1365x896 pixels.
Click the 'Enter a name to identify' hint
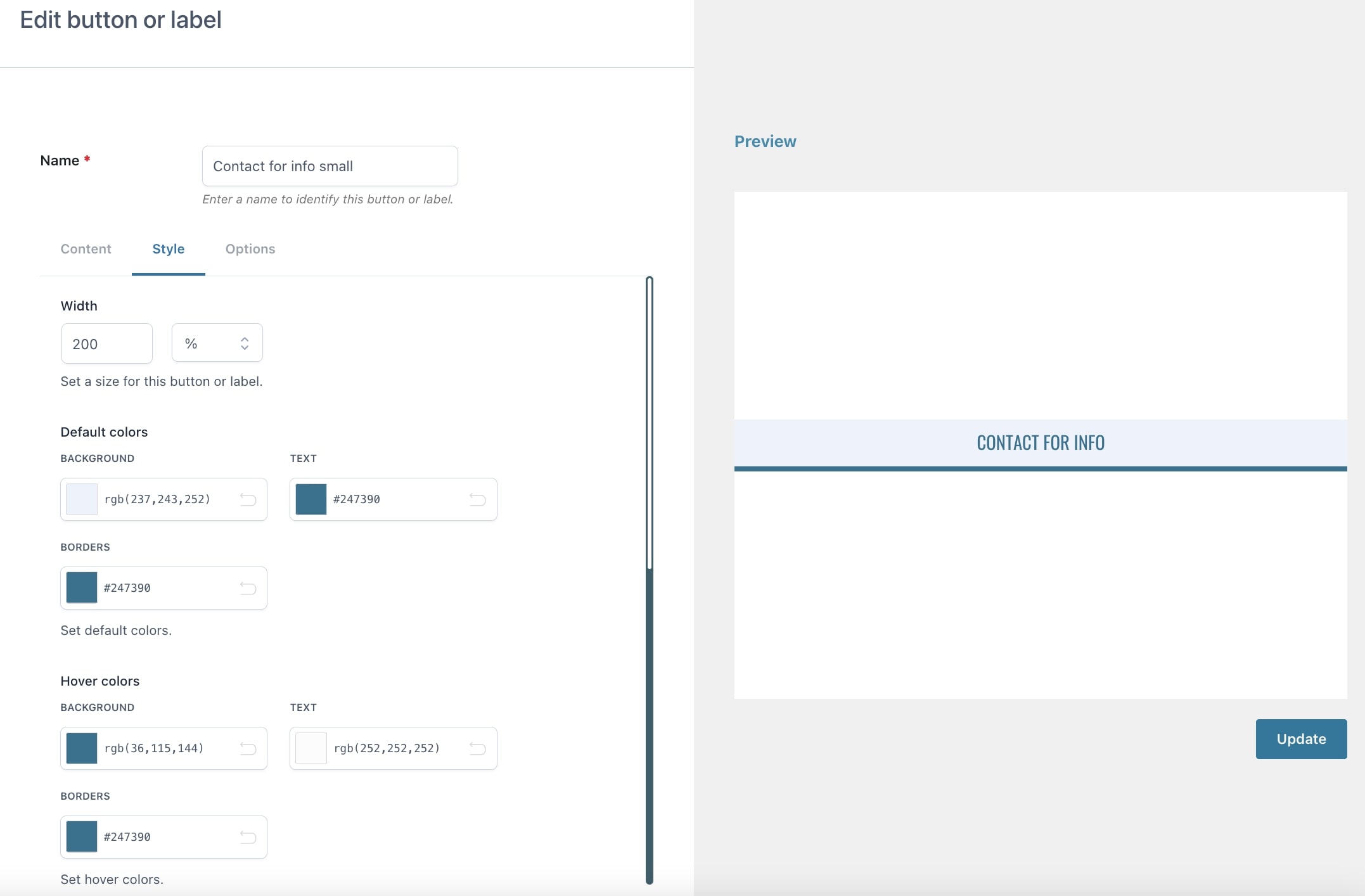pos(328,199)
